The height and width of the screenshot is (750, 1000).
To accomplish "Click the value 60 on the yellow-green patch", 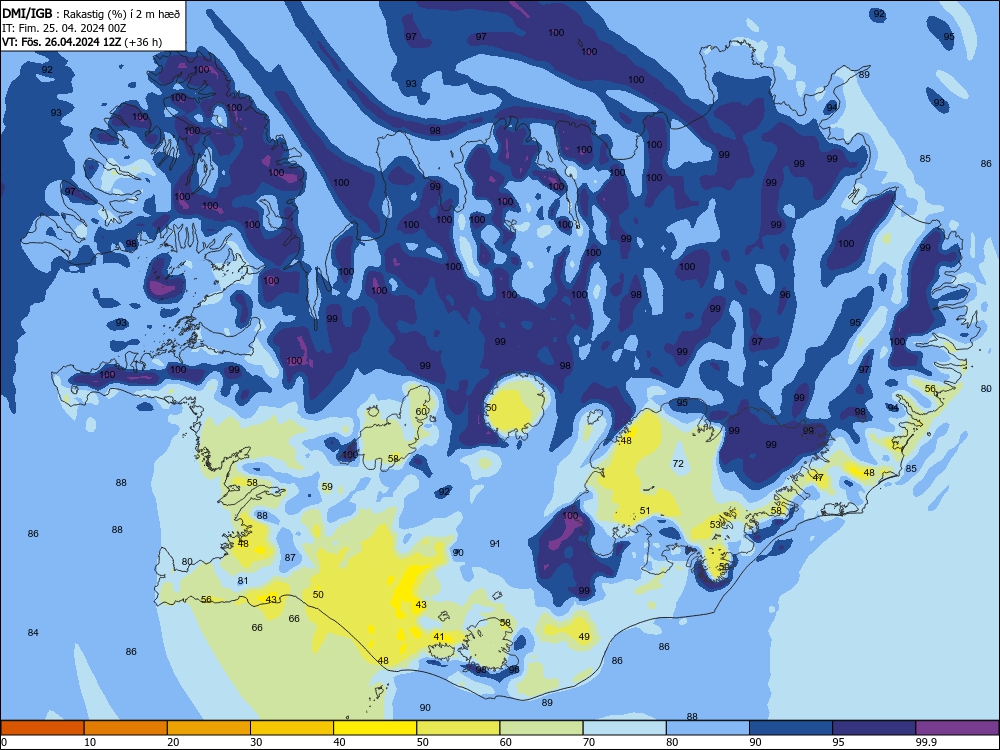I will (x=421, y=411).
